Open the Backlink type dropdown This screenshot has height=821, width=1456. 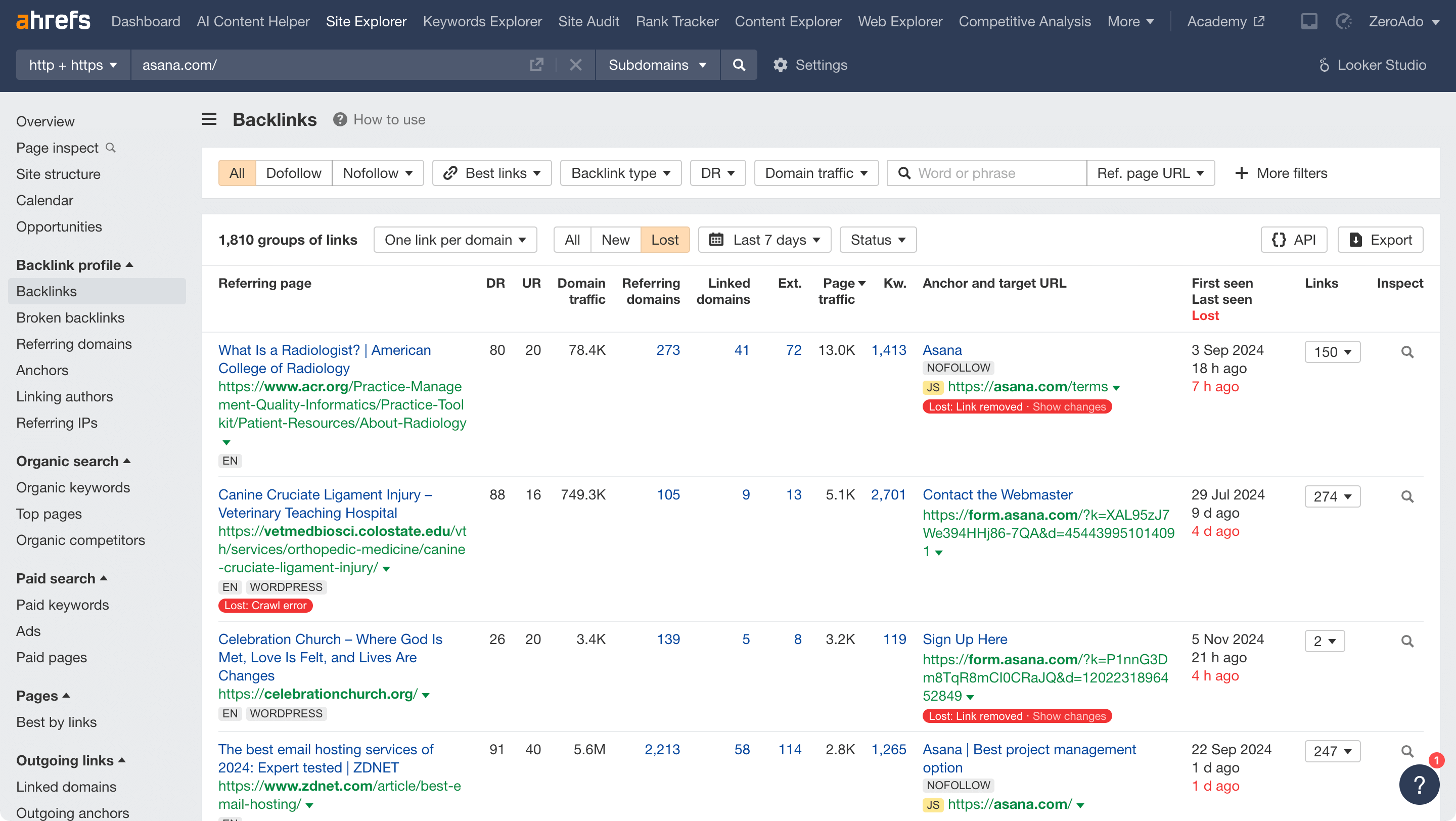coord(621,173)
